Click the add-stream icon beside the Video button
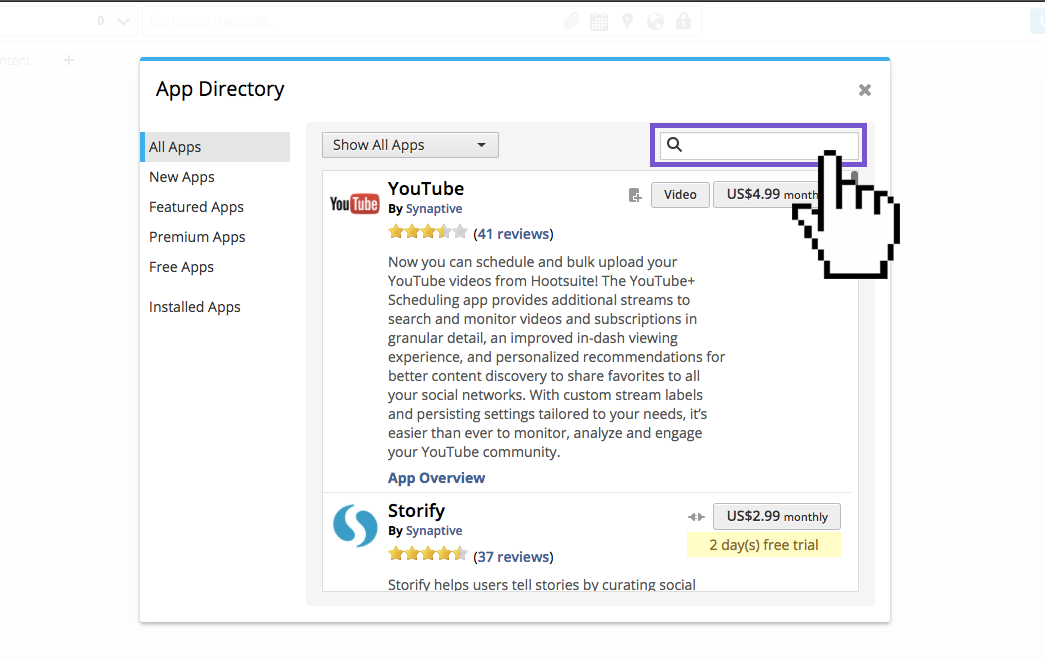 coord(634,195)
